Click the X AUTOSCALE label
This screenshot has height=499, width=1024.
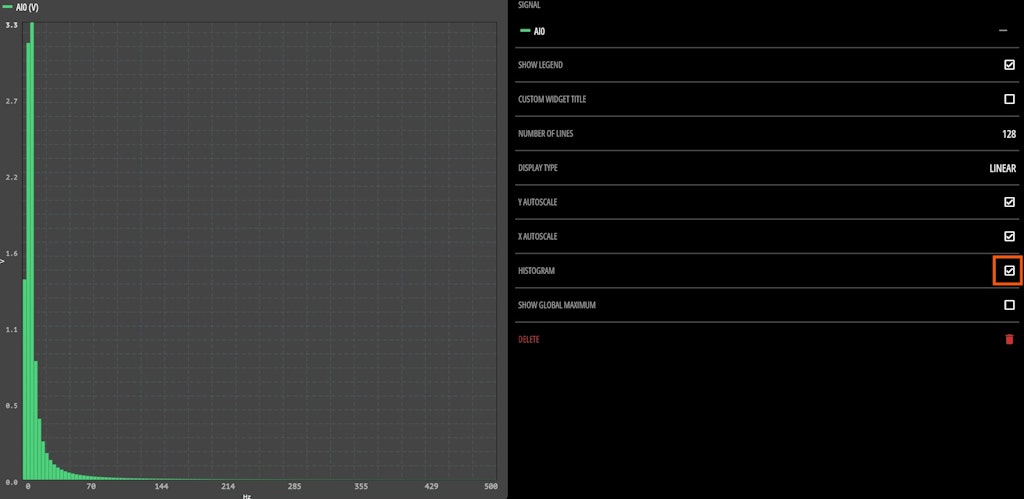coord(537,236)
